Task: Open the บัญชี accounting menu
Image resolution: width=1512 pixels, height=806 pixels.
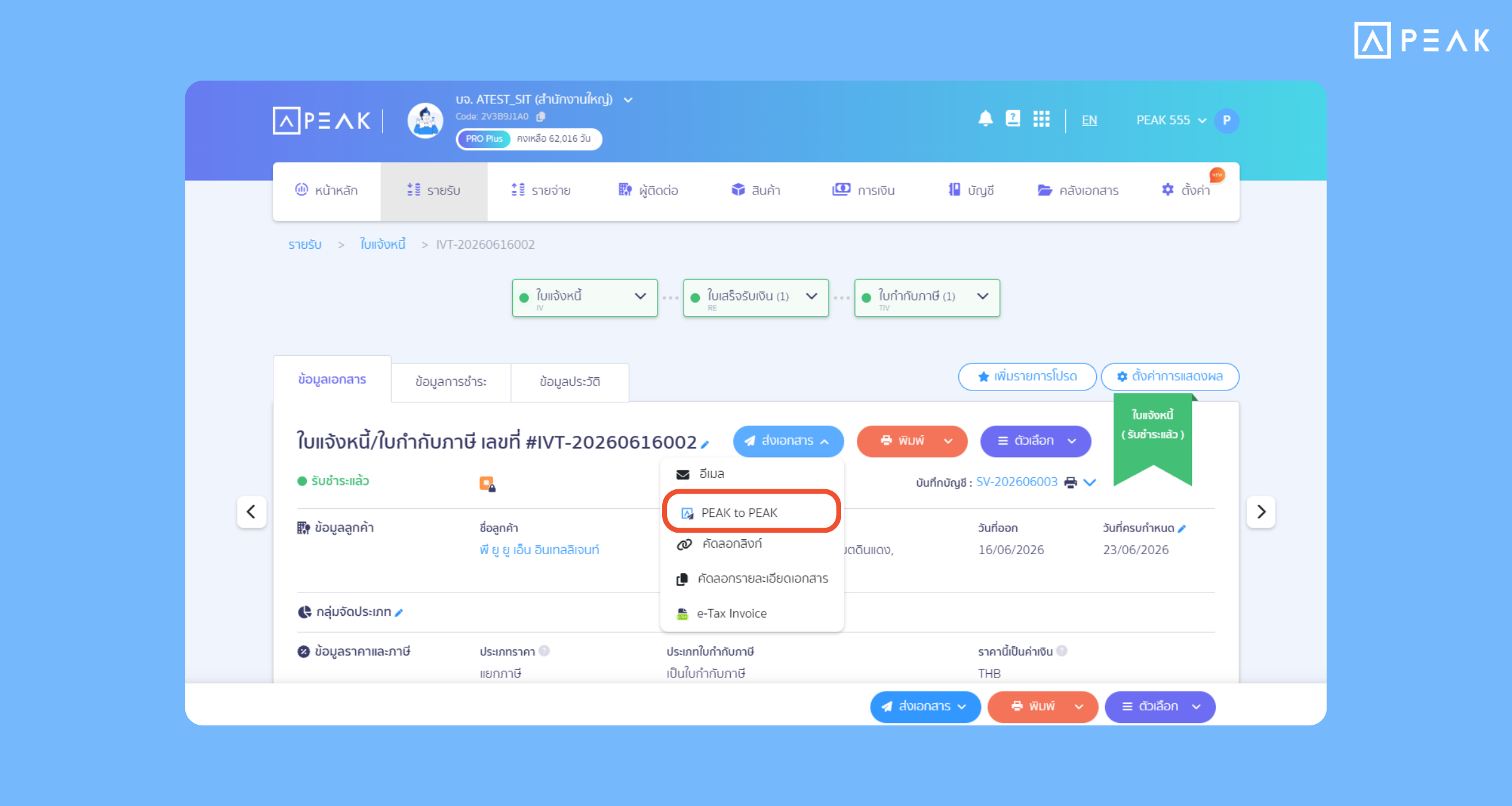Action: [x=971, y=190]
